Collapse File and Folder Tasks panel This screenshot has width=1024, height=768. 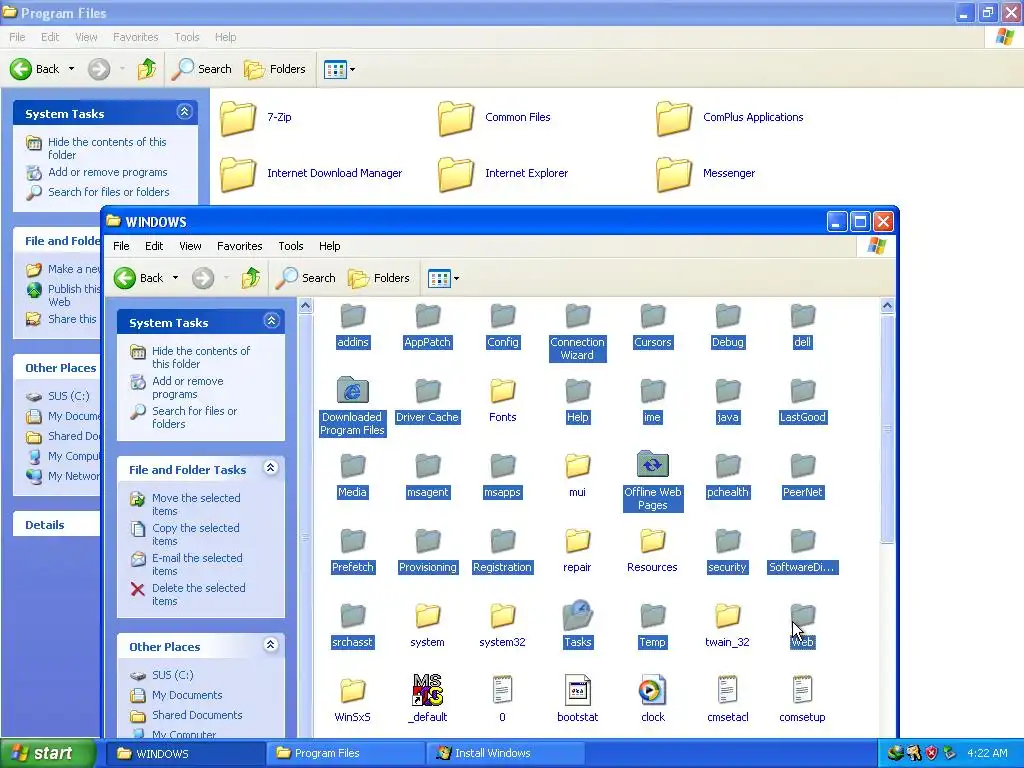pyautogui.click(x=270, y=468)
